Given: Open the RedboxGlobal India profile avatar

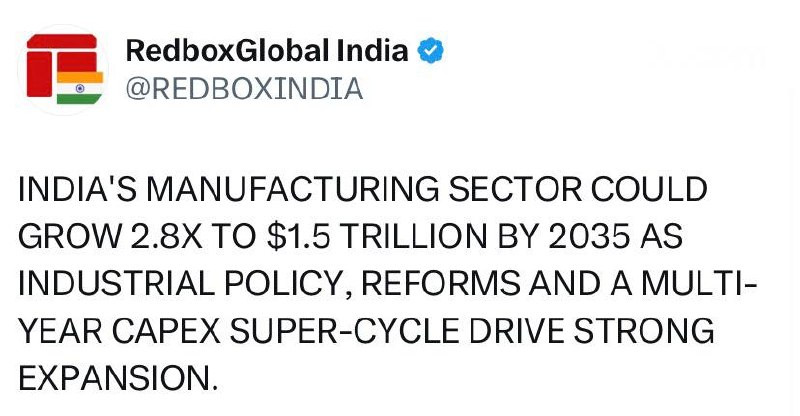Looking at the screenshot, I should coord(64,69).
